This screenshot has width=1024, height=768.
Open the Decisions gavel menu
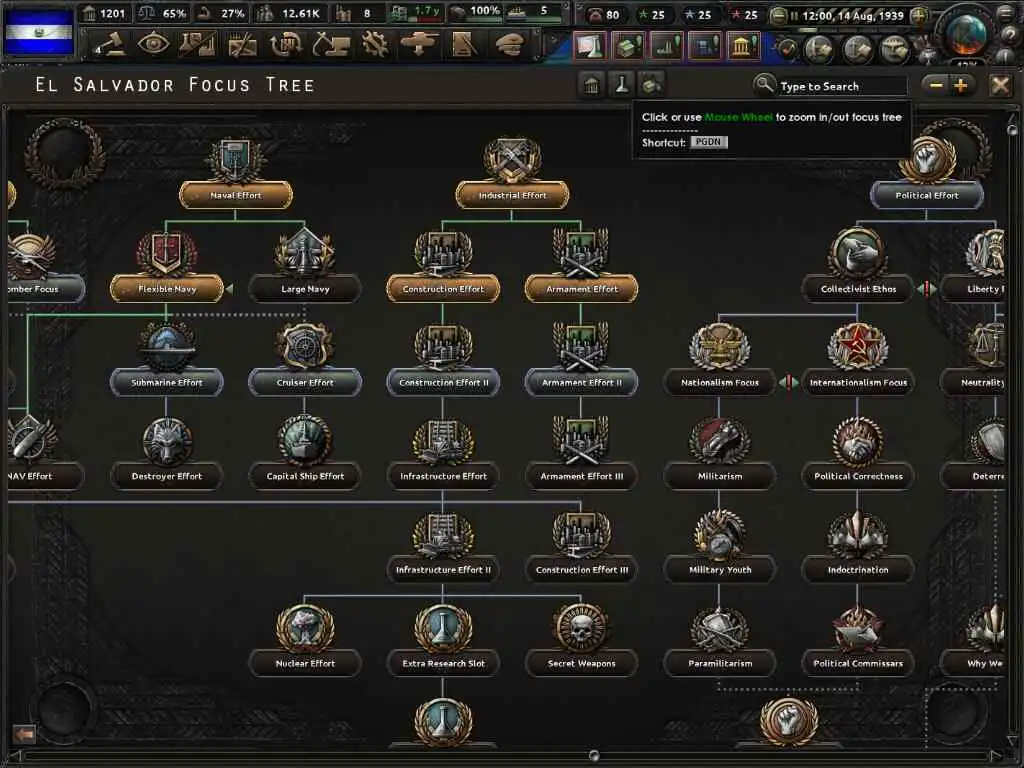(x=109, y=45)
